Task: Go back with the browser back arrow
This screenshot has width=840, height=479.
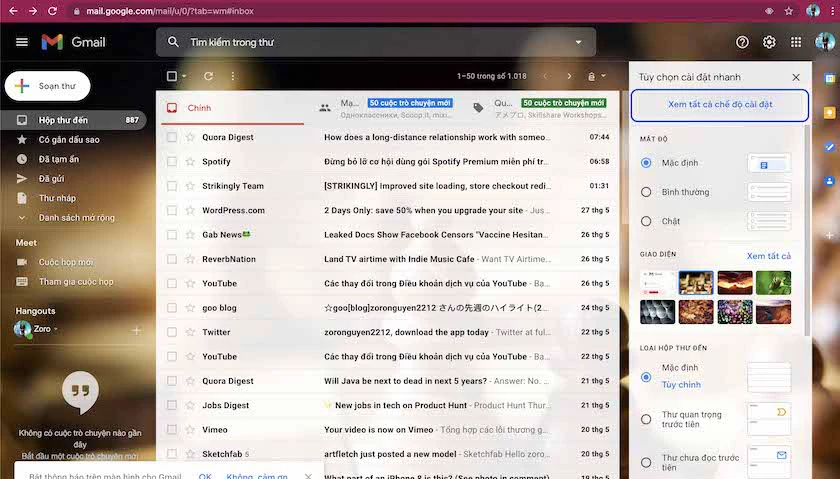Action: click(x=13, y=11)
